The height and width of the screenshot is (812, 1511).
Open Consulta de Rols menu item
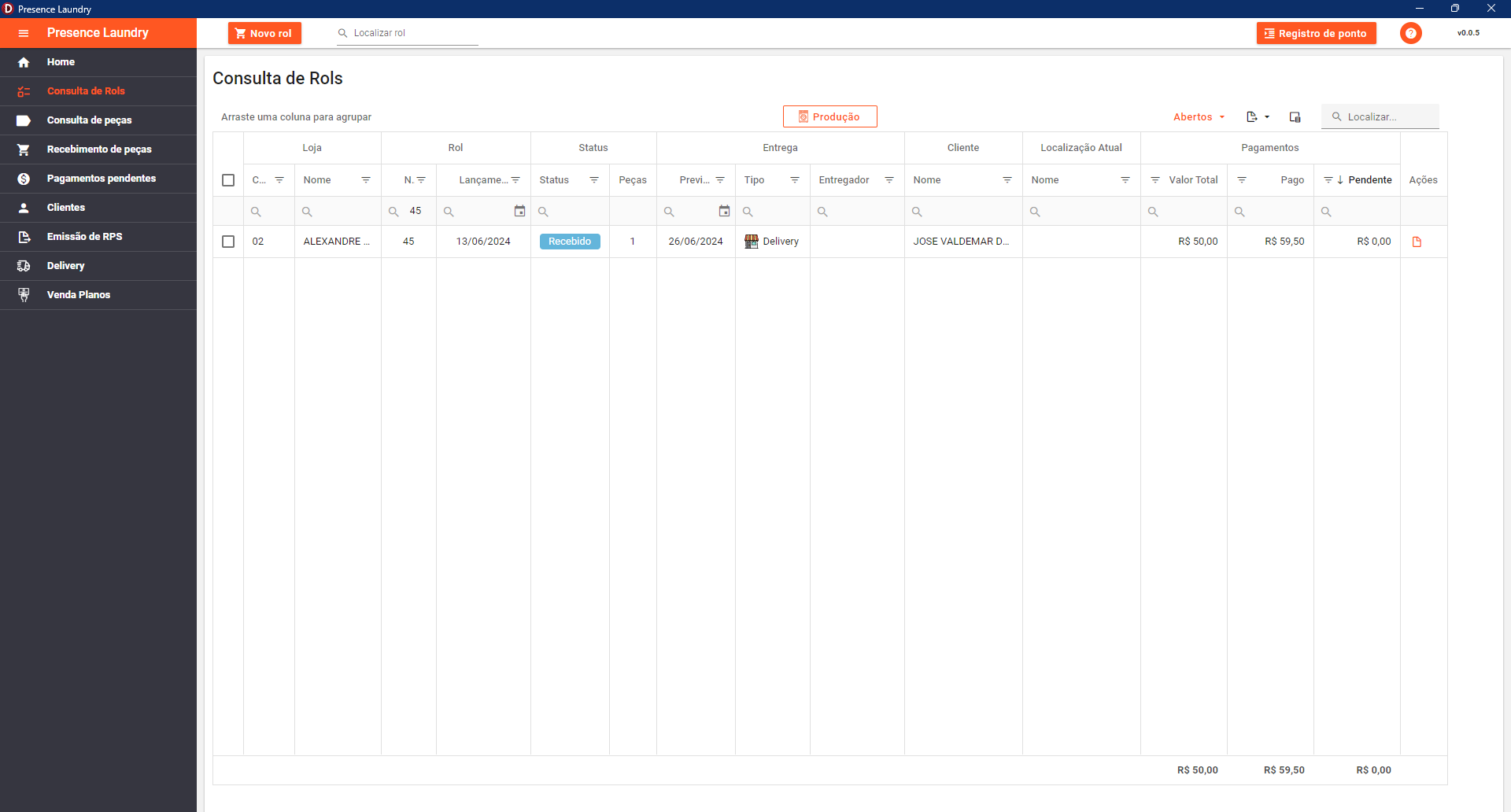pyautogui.click(x=98, y=91)
